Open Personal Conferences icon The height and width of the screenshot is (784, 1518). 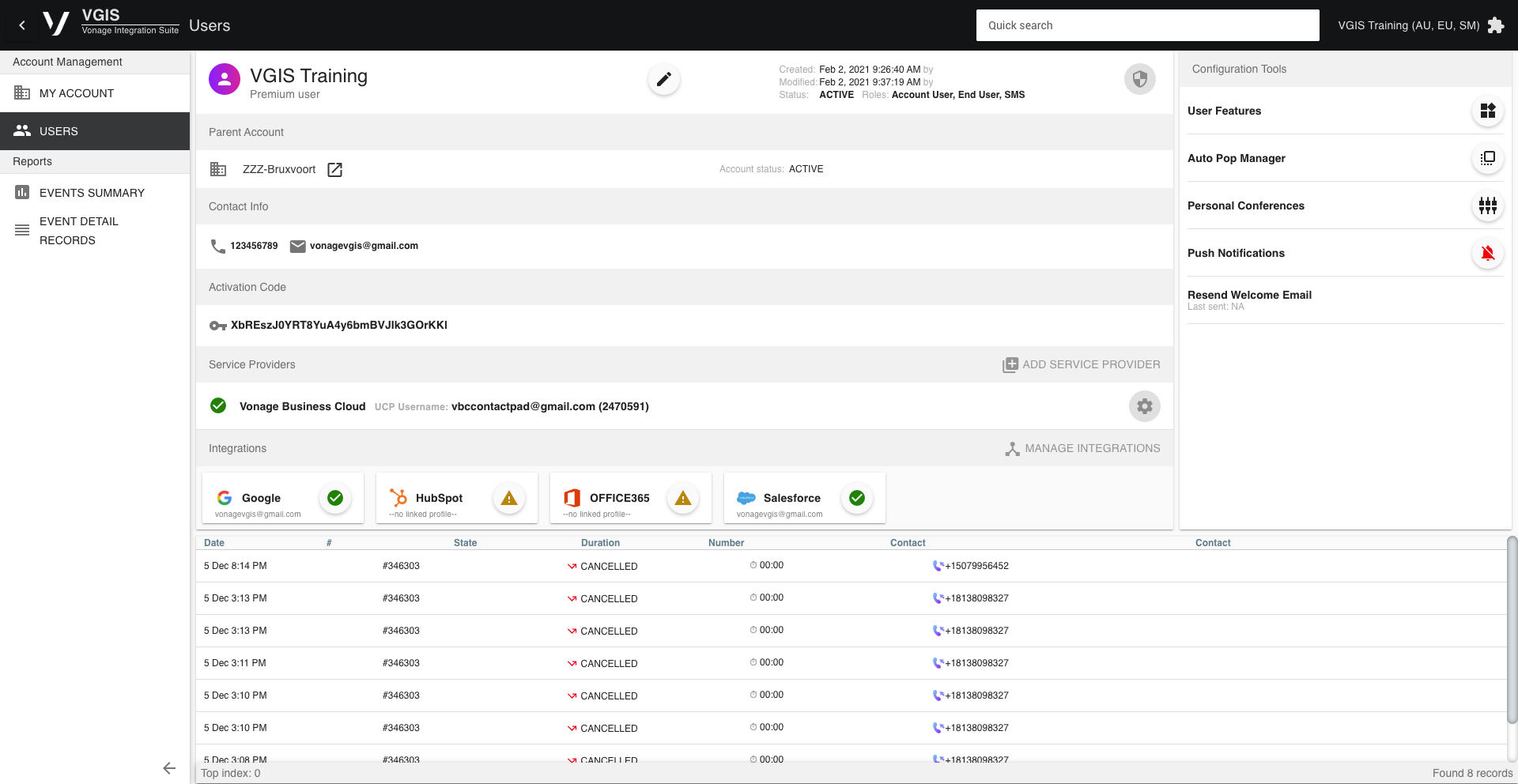1487,205
